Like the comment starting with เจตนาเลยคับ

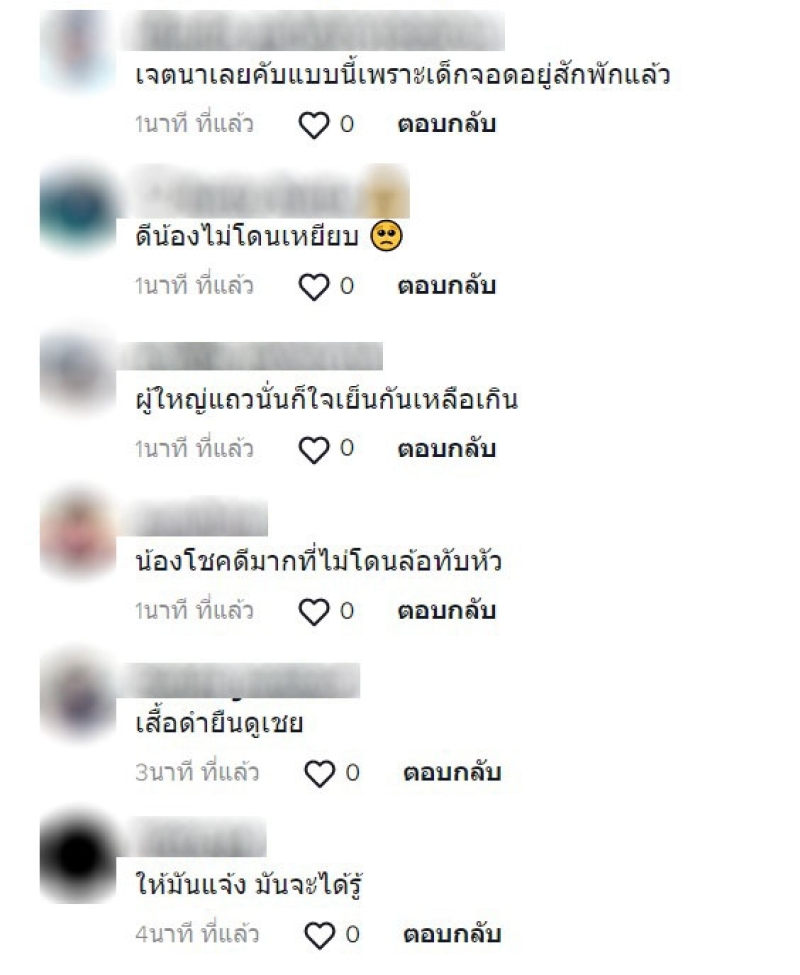click(x=314, y=125)
